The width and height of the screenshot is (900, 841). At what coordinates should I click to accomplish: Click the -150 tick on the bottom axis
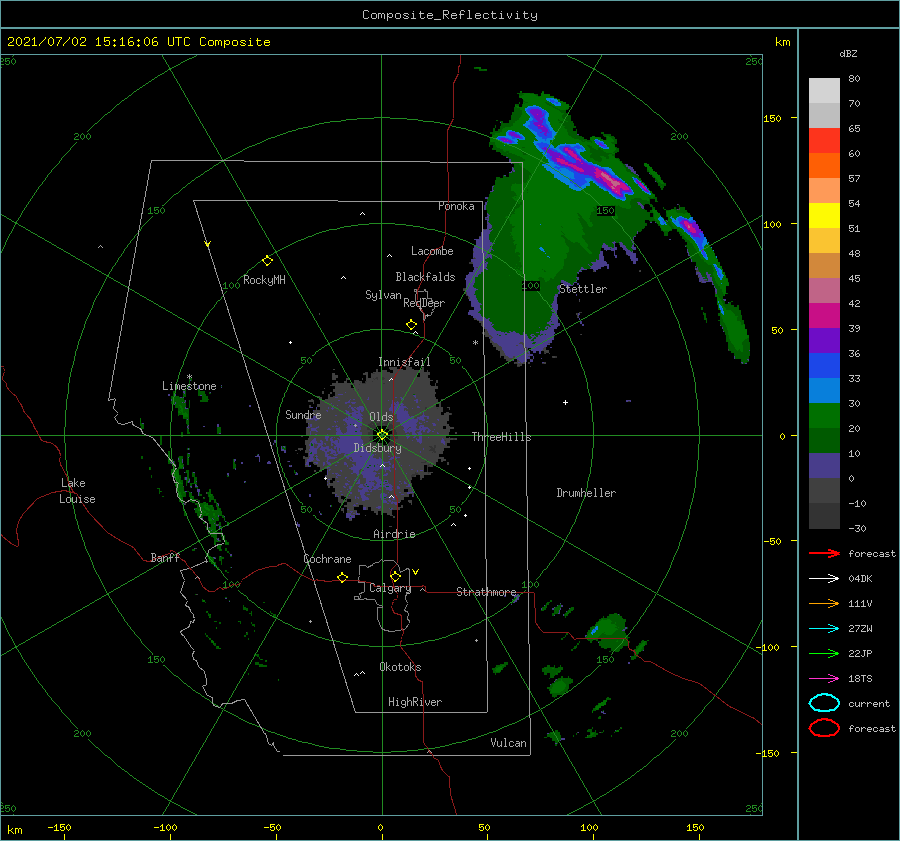point(59,827)
